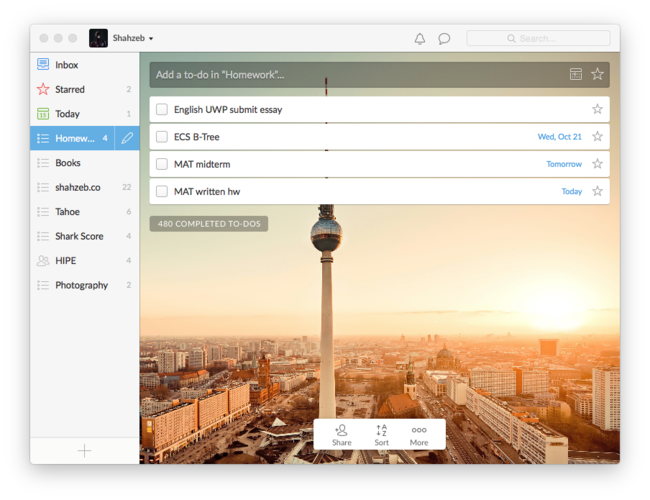Viewport: 650px width, 500px height.
Task: Click the Sort icon in bottom toolbar
Action: coord(381,434)
